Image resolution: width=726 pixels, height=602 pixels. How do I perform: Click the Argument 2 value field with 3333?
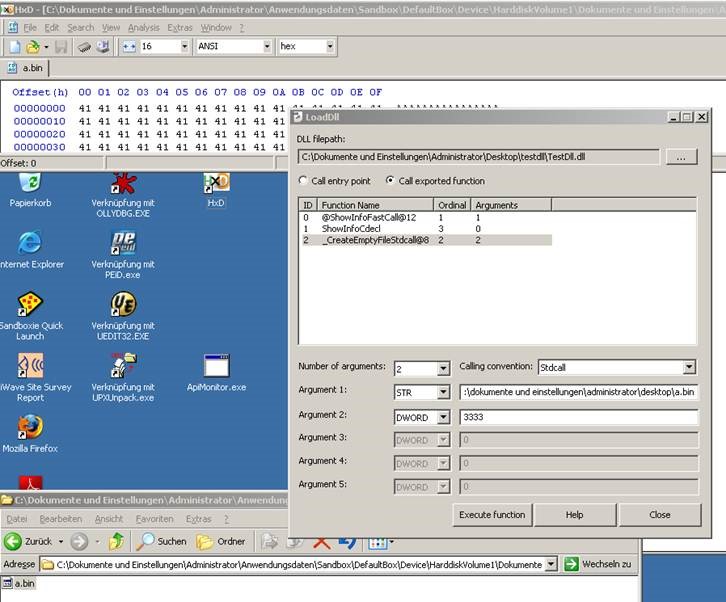click(x=579, y=417)
